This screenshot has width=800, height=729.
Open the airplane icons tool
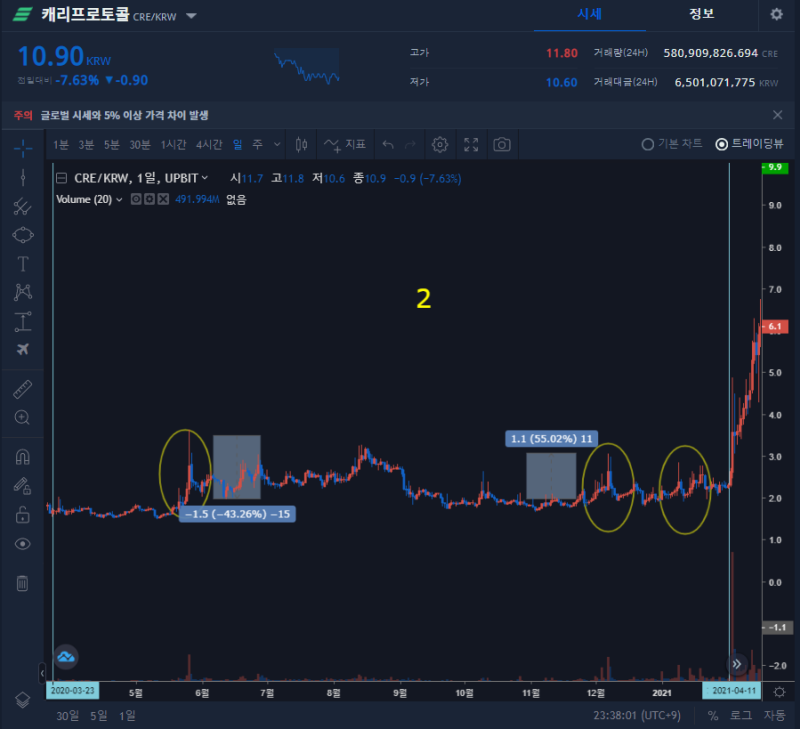[22, 349]
